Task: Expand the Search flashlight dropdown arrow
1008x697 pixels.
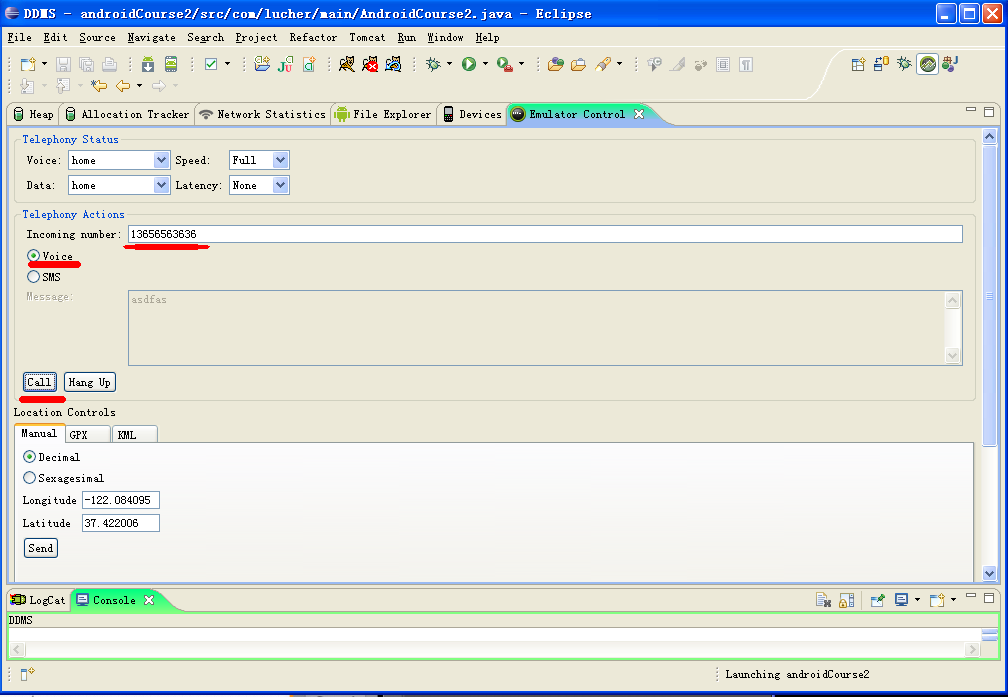Action: pyautogui.click(x=619, y=64)
